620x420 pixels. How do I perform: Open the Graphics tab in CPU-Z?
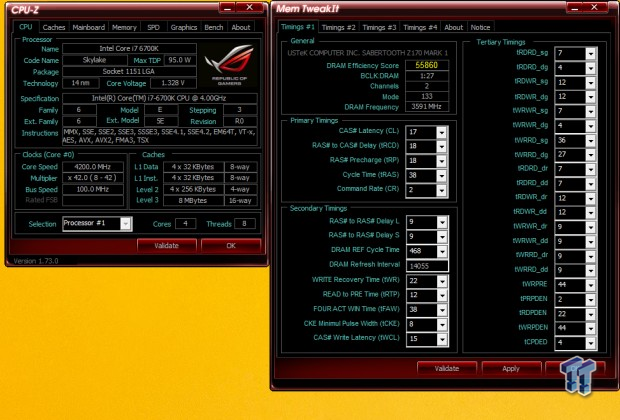[184, 27]
